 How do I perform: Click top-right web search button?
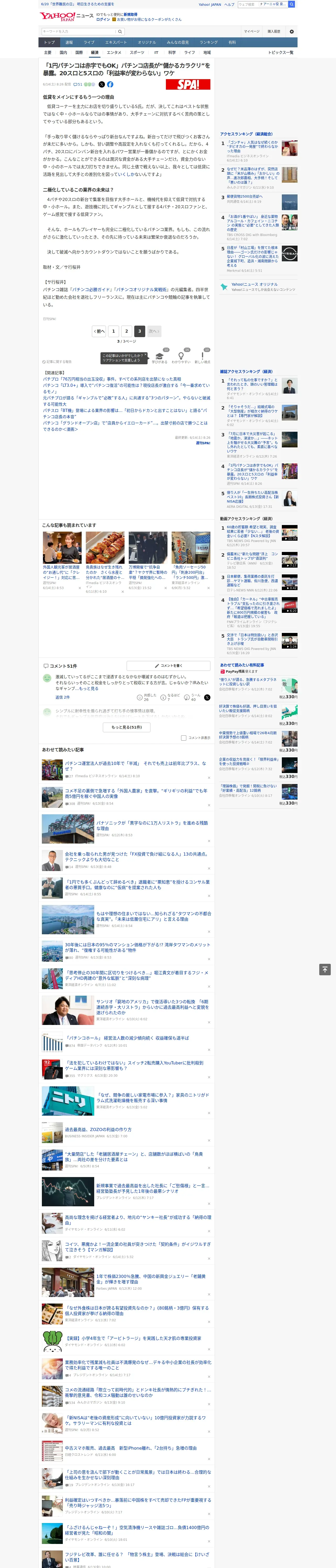click(x=292, y=4)
